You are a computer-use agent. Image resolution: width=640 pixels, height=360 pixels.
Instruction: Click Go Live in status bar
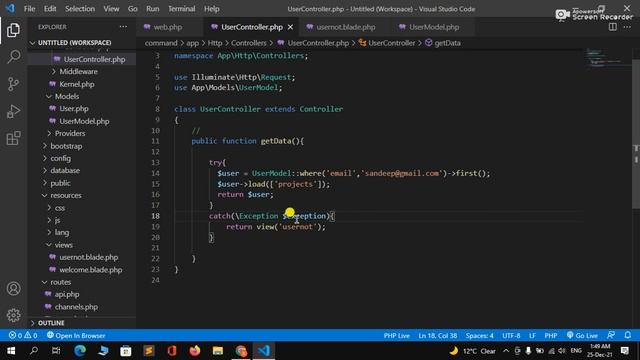pyautogui.click(x=582, y=336)
